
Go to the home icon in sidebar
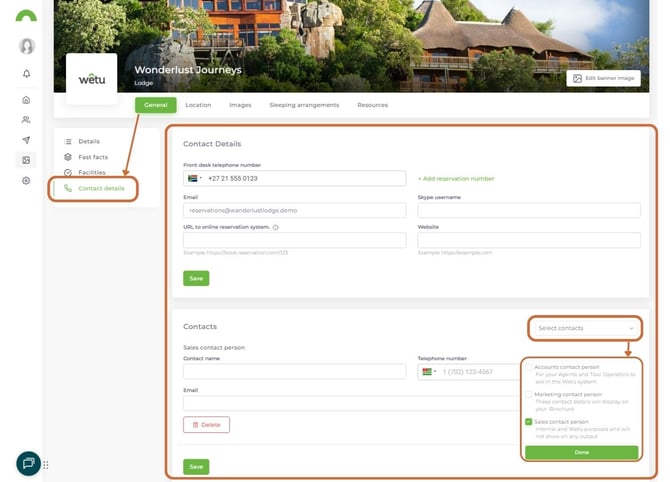pos(27,100)
